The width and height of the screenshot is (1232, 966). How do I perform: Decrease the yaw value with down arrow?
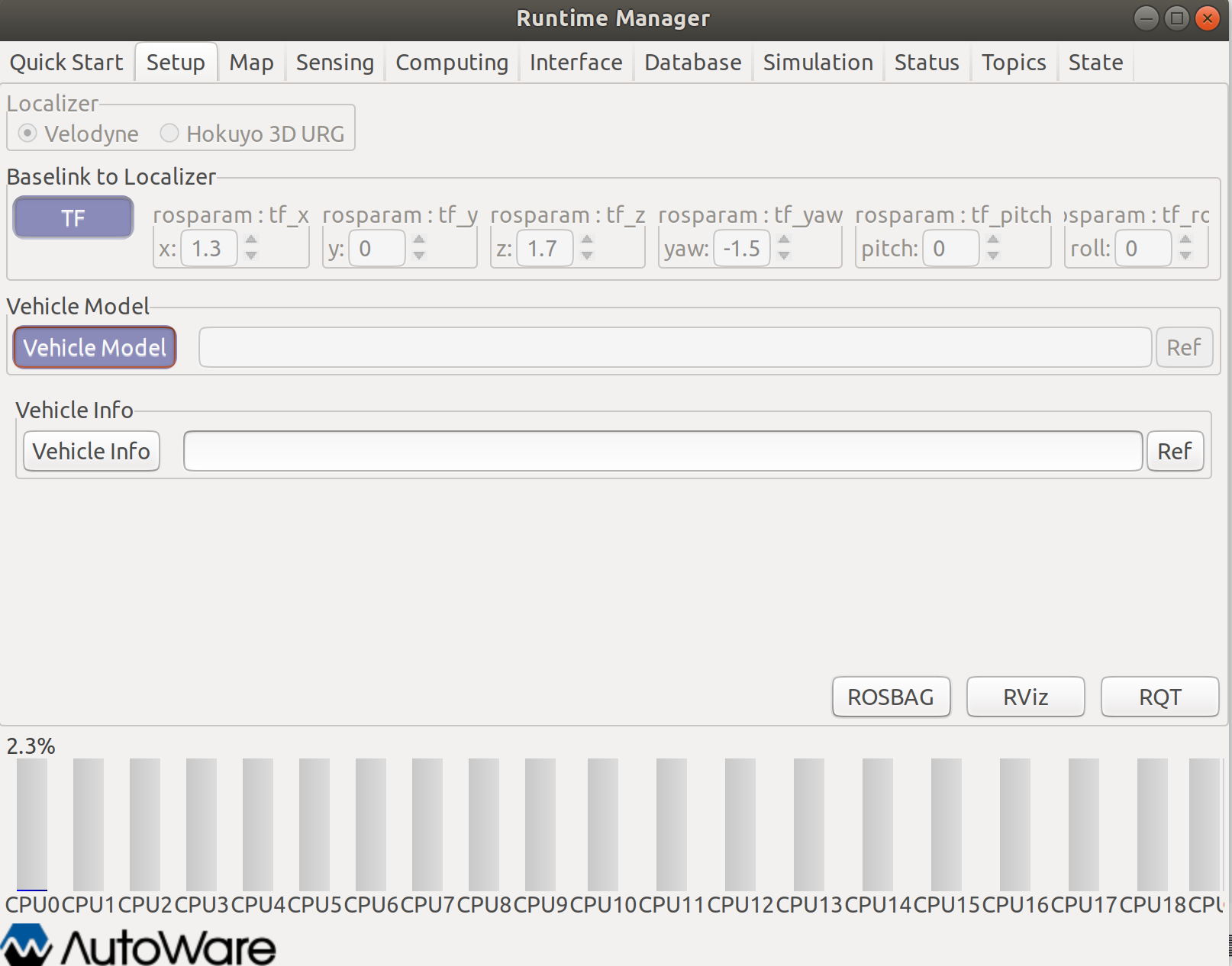pyautogui.click(x=784, y=256)
